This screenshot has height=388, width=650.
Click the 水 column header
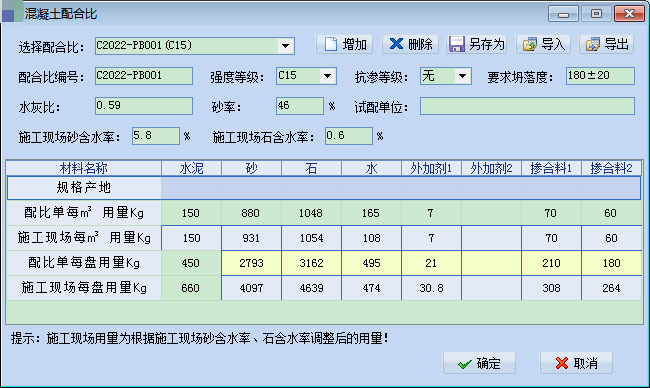point(371,168)
